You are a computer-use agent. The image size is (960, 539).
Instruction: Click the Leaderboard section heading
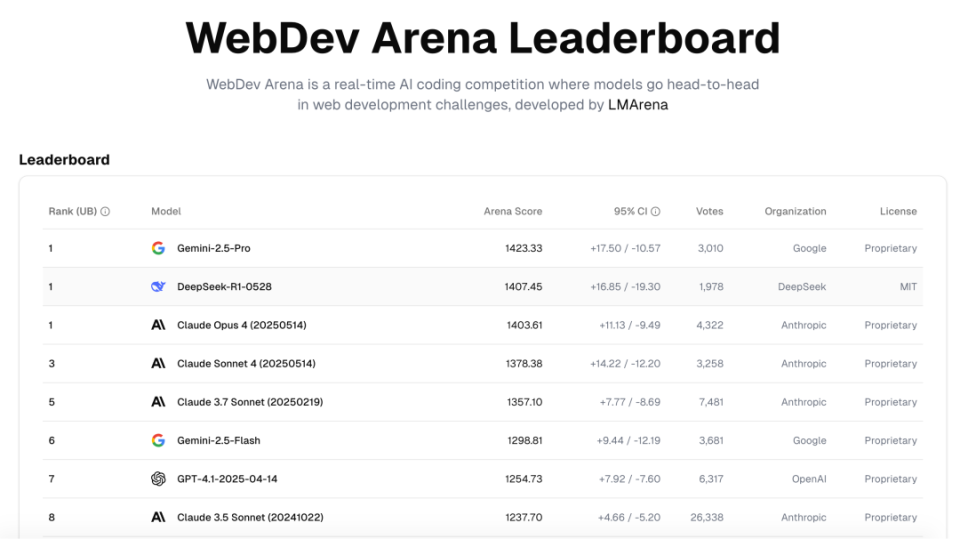click(x=64, y=160)
